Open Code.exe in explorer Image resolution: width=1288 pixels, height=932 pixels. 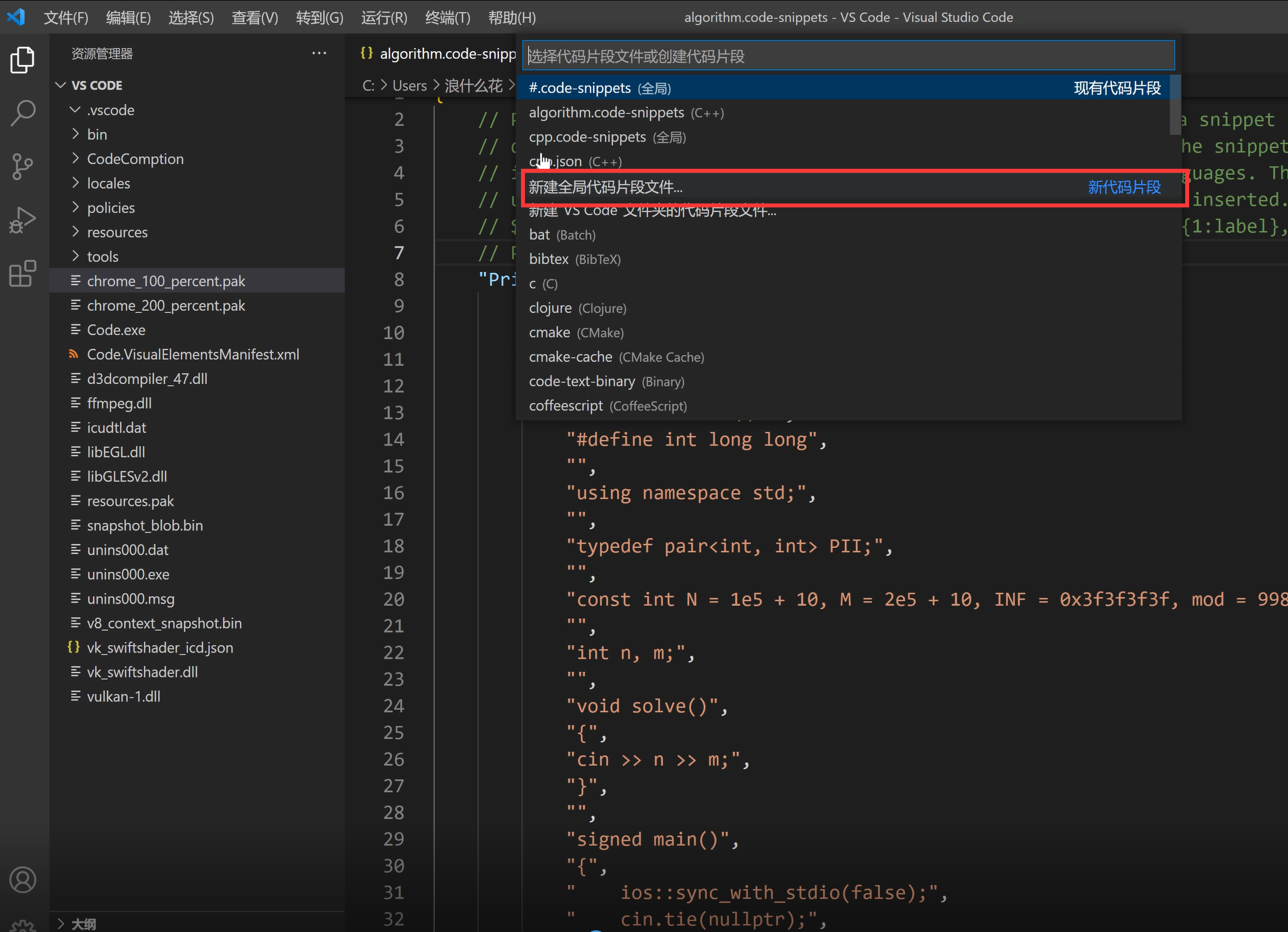[x=197, y=330]
